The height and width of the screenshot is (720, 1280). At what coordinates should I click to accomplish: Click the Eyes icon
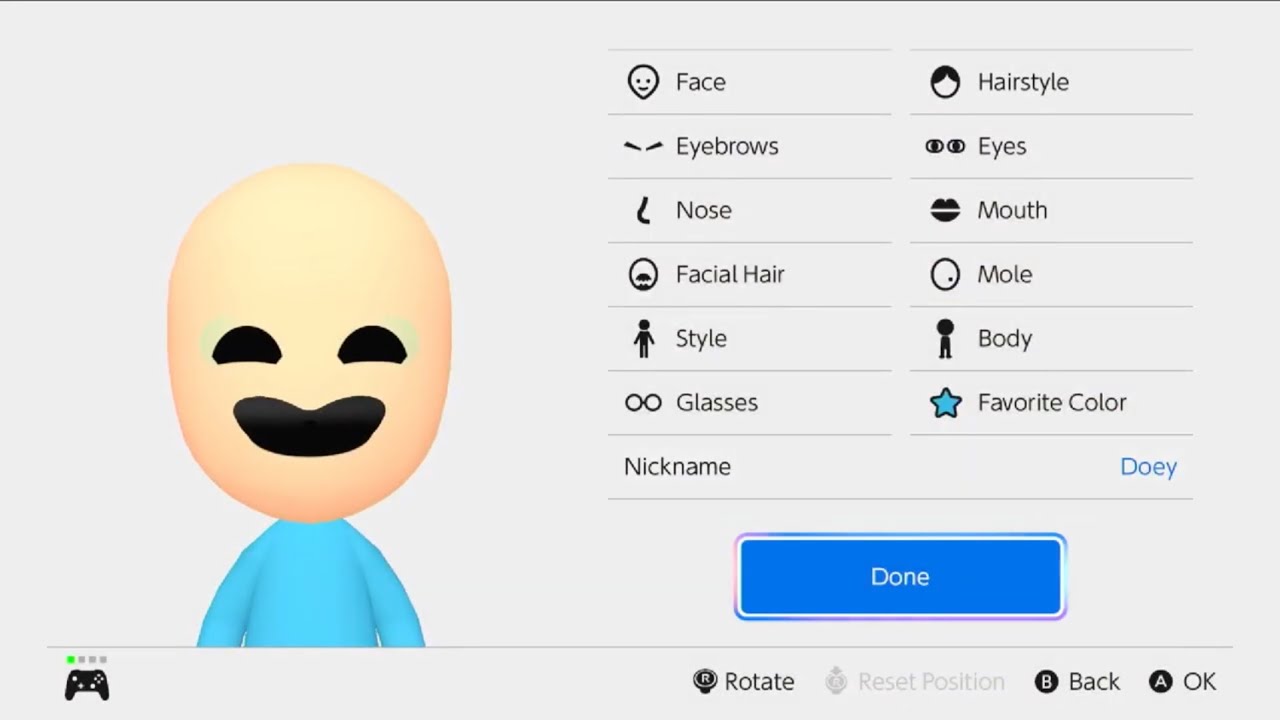point(945,146)
